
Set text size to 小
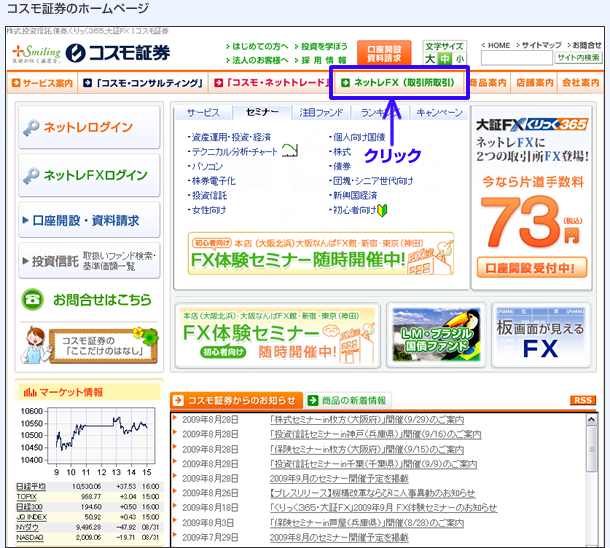[459, 59]
